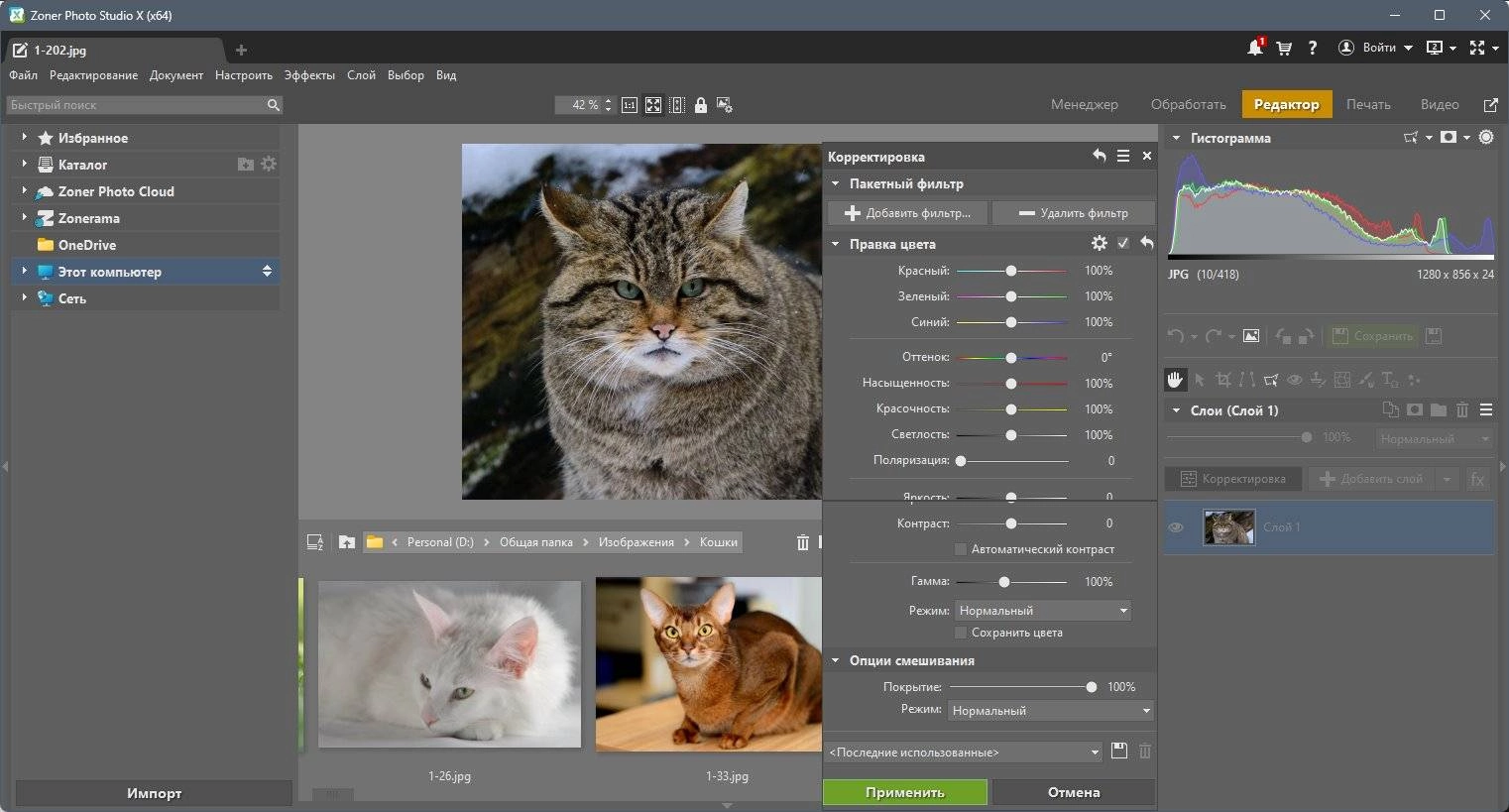This screenshot has height=812, width=1509.
Task: Click Добавить фильтр button
Action: 907,213
